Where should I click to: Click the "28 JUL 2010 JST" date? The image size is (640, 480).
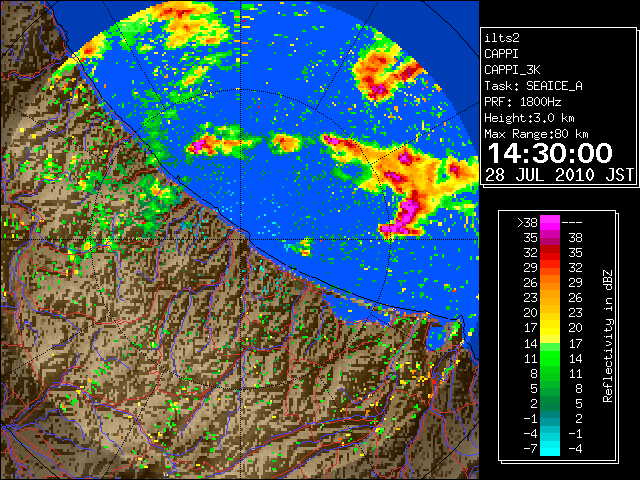559,175
